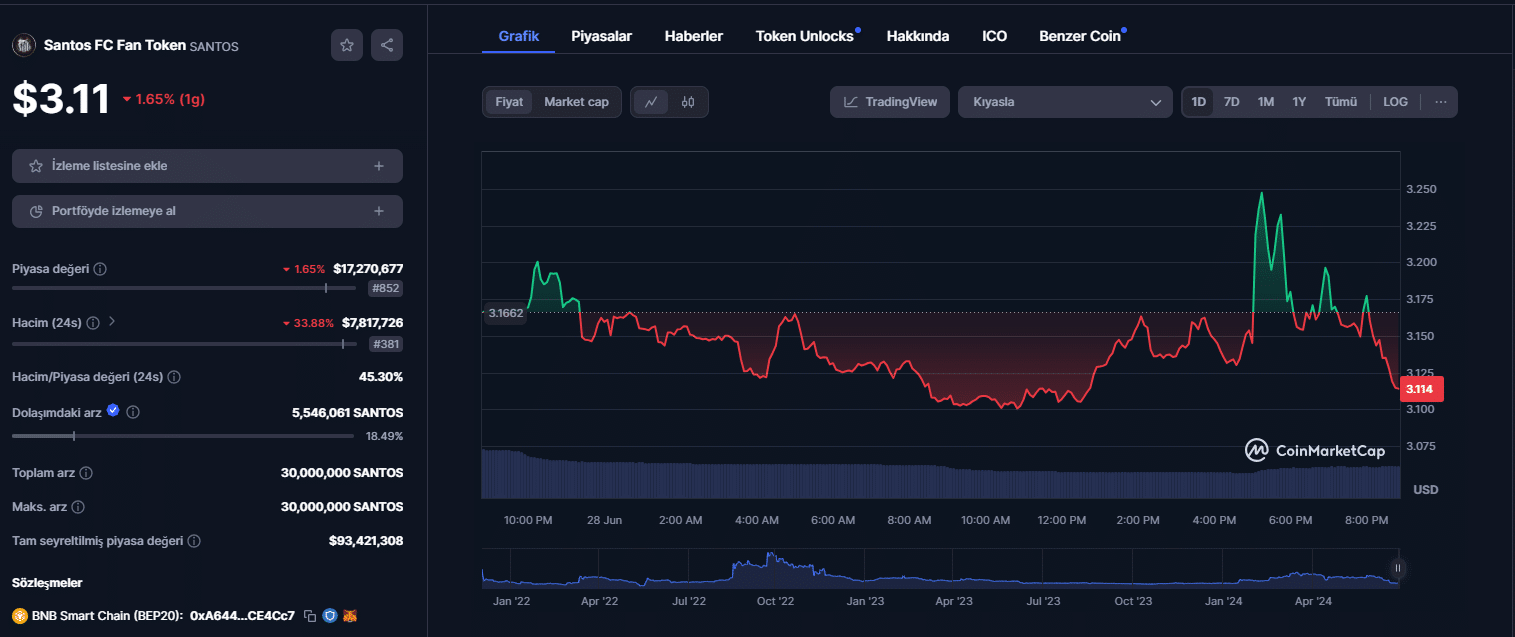Click the #381 volume rank badge
The image size is (1515, 637).
click(x=386, y=343)
